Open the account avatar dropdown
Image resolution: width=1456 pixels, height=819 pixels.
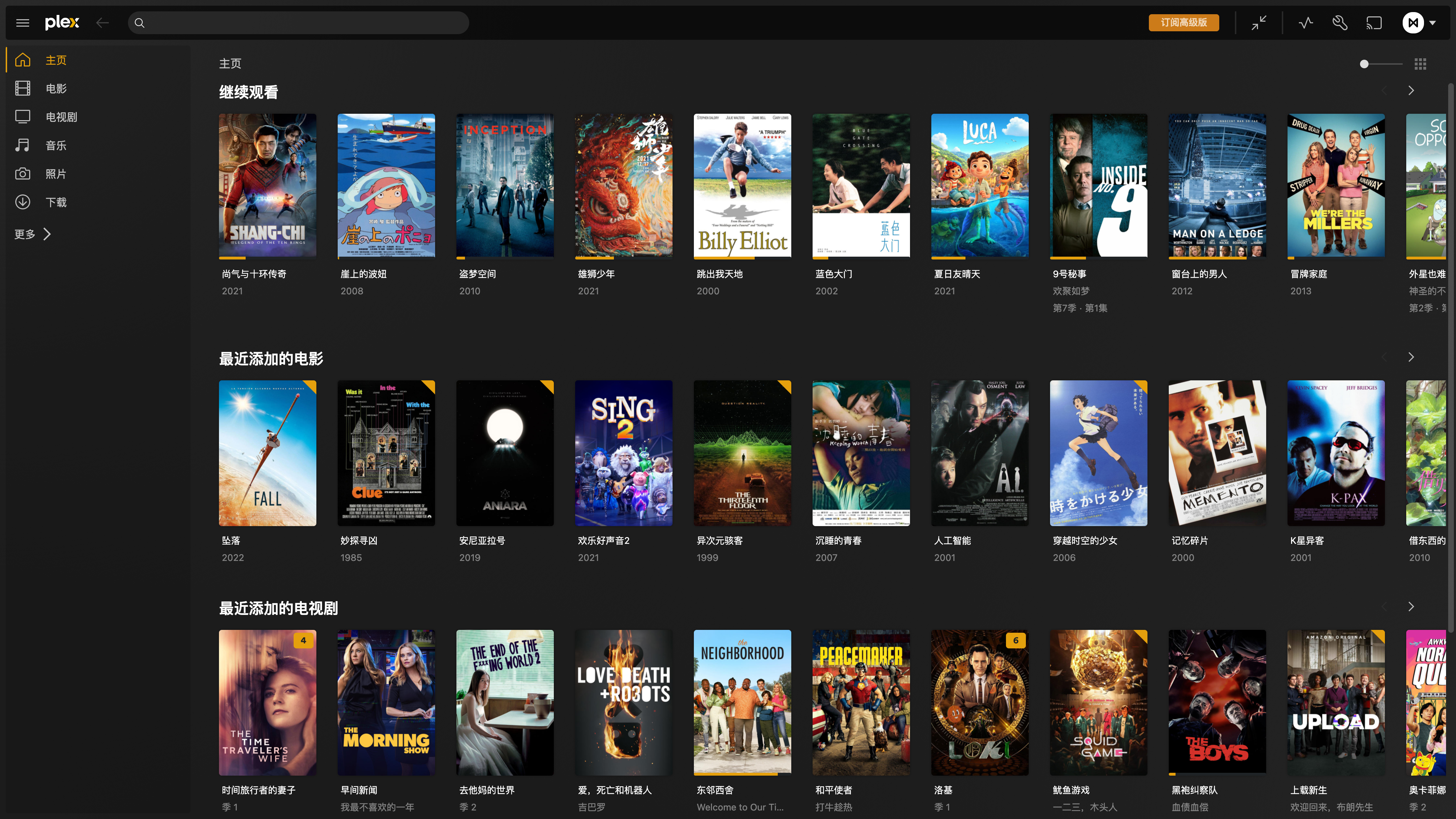coord(1419,23)
